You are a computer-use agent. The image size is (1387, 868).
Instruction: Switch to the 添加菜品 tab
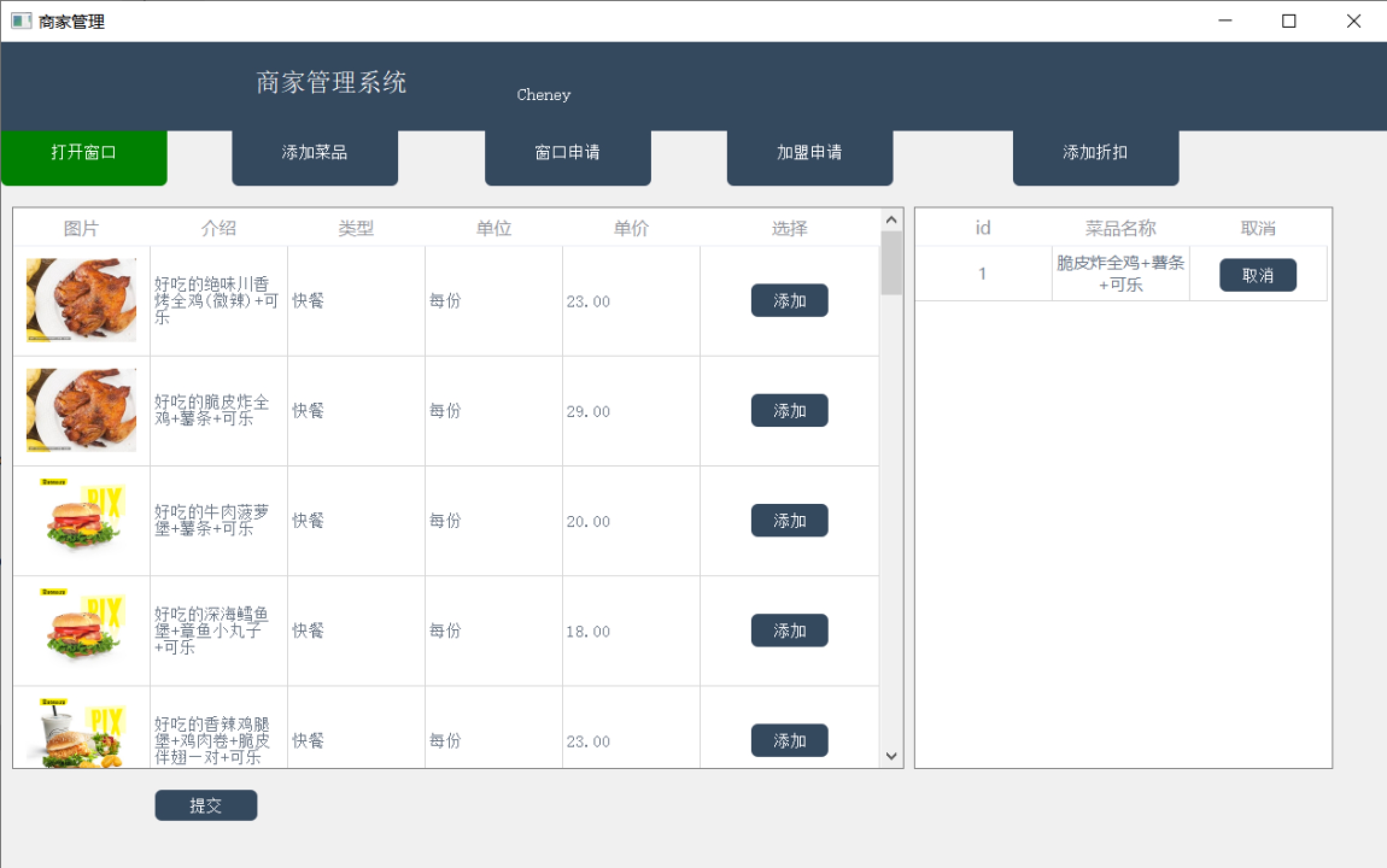pyautogui.click(x=315, y=153)
